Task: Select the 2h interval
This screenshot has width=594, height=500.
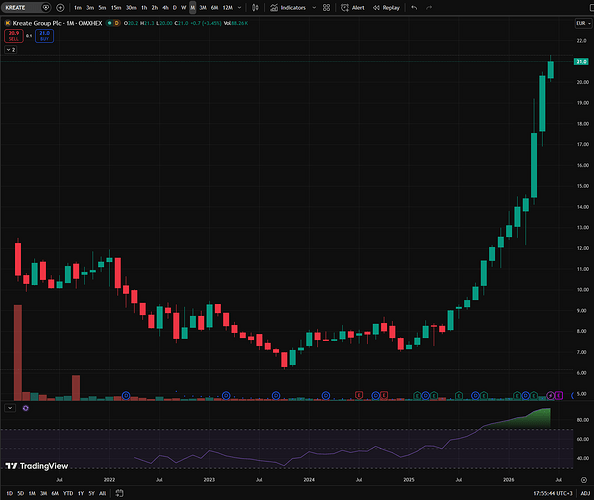Action: coord(155,8)
